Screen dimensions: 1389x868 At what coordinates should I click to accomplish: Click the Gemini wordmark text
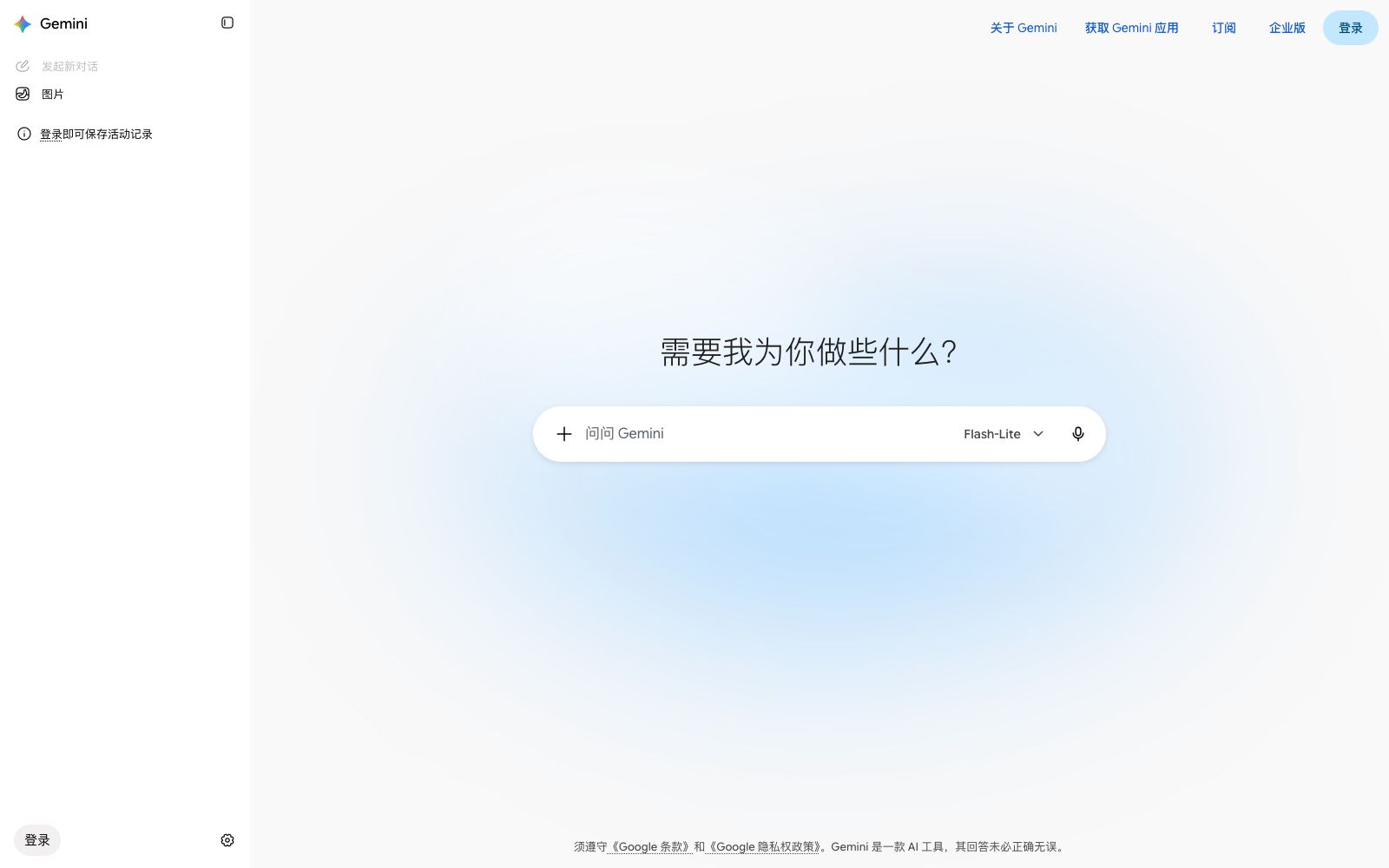[x=63, y=24]
